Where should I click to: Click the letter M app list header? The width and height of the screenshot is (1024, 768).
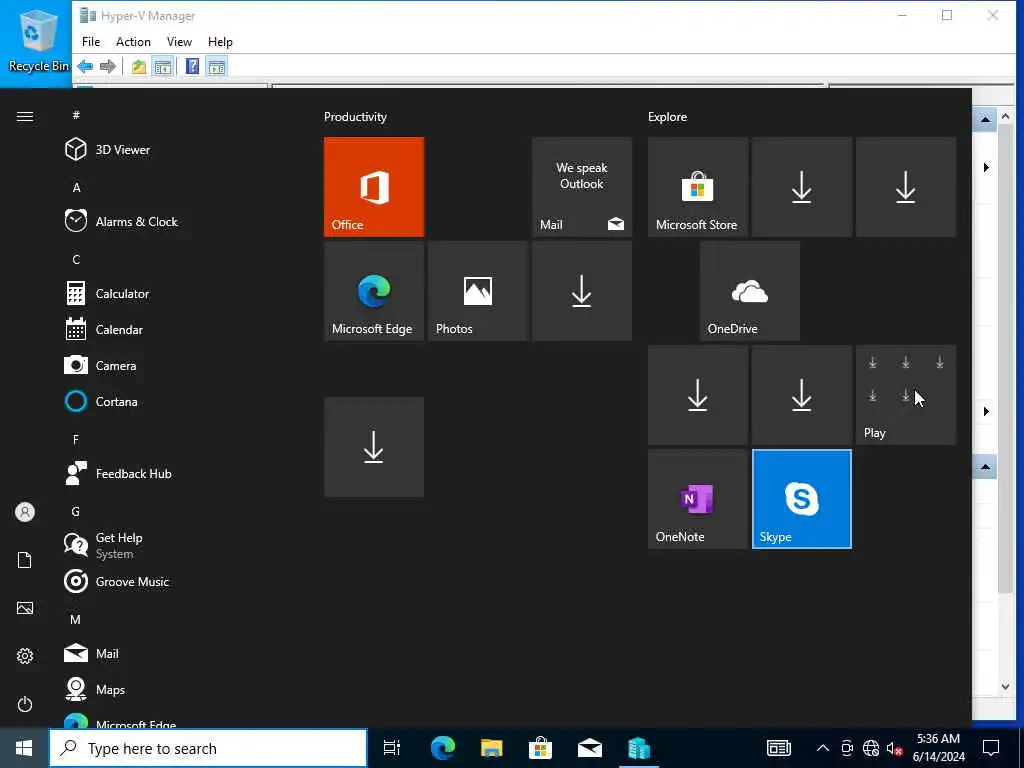[x=76, y=619]
